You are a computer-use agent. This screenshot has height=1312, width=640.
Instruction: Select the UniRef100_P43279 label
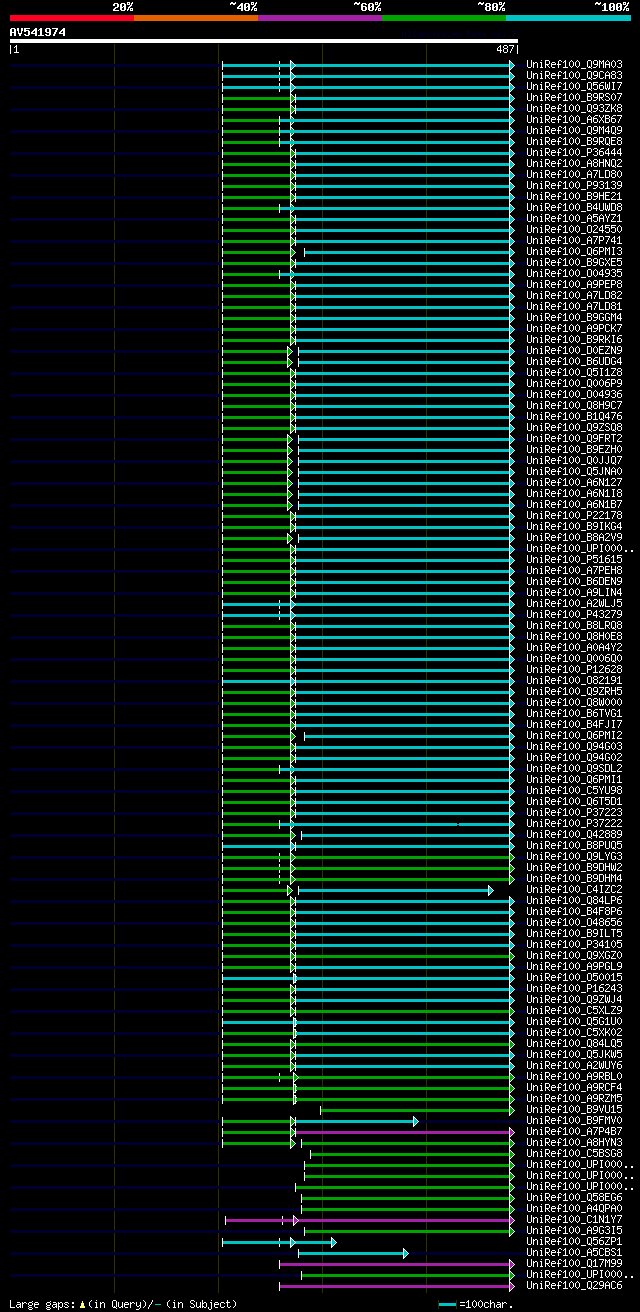pyautogui.click(x=574, y=614)
